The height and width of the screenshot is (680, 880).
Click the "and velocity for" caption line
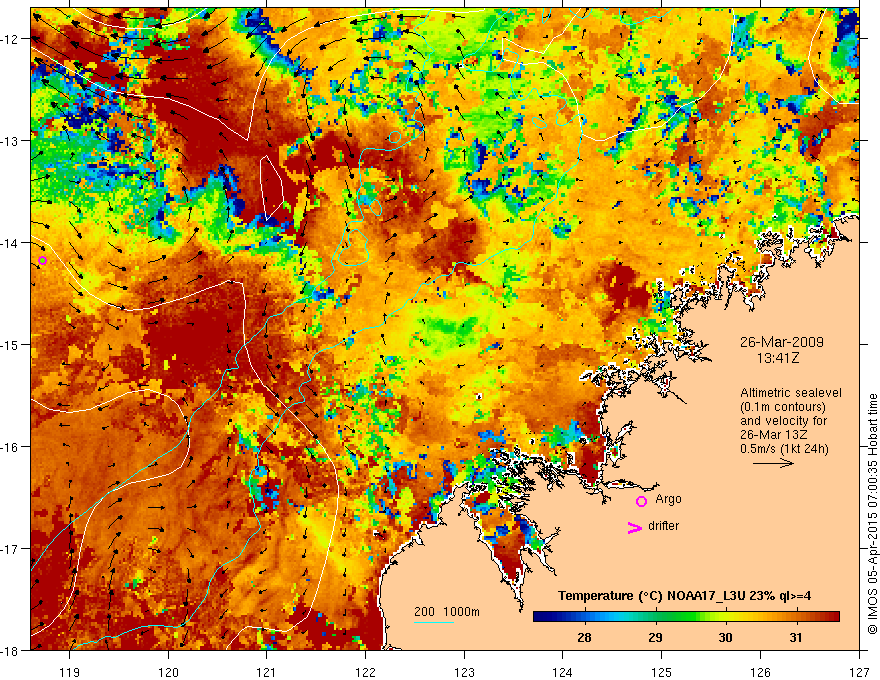(x=783, y=421)
